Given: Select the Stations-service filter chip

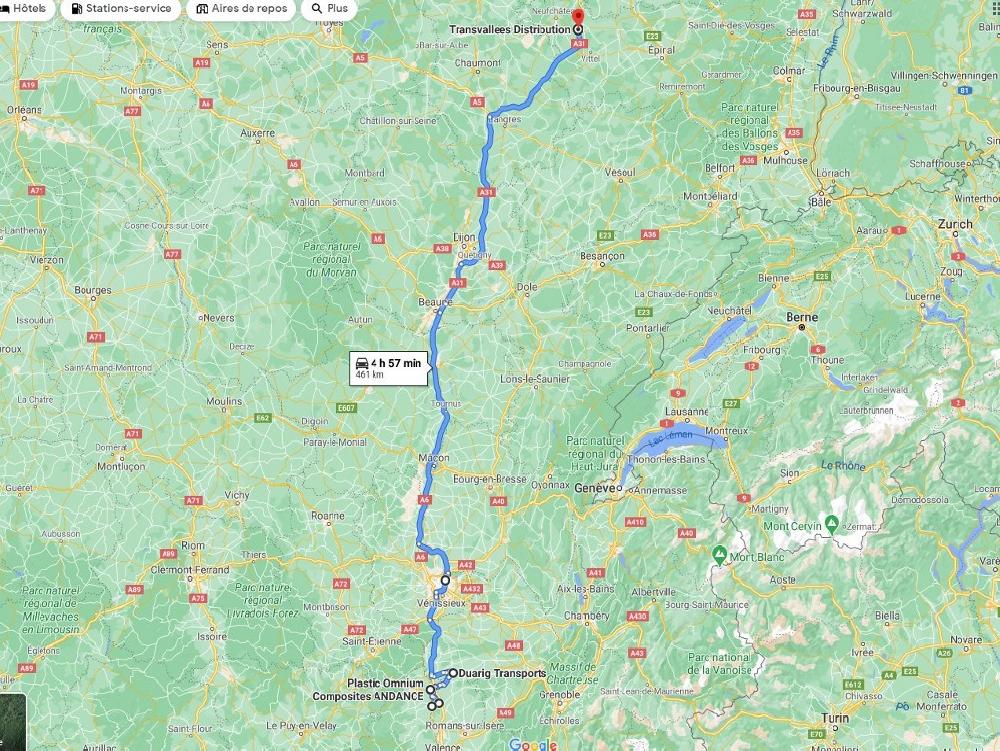Looking at the screenshot, I should click(x=121, y=9).
